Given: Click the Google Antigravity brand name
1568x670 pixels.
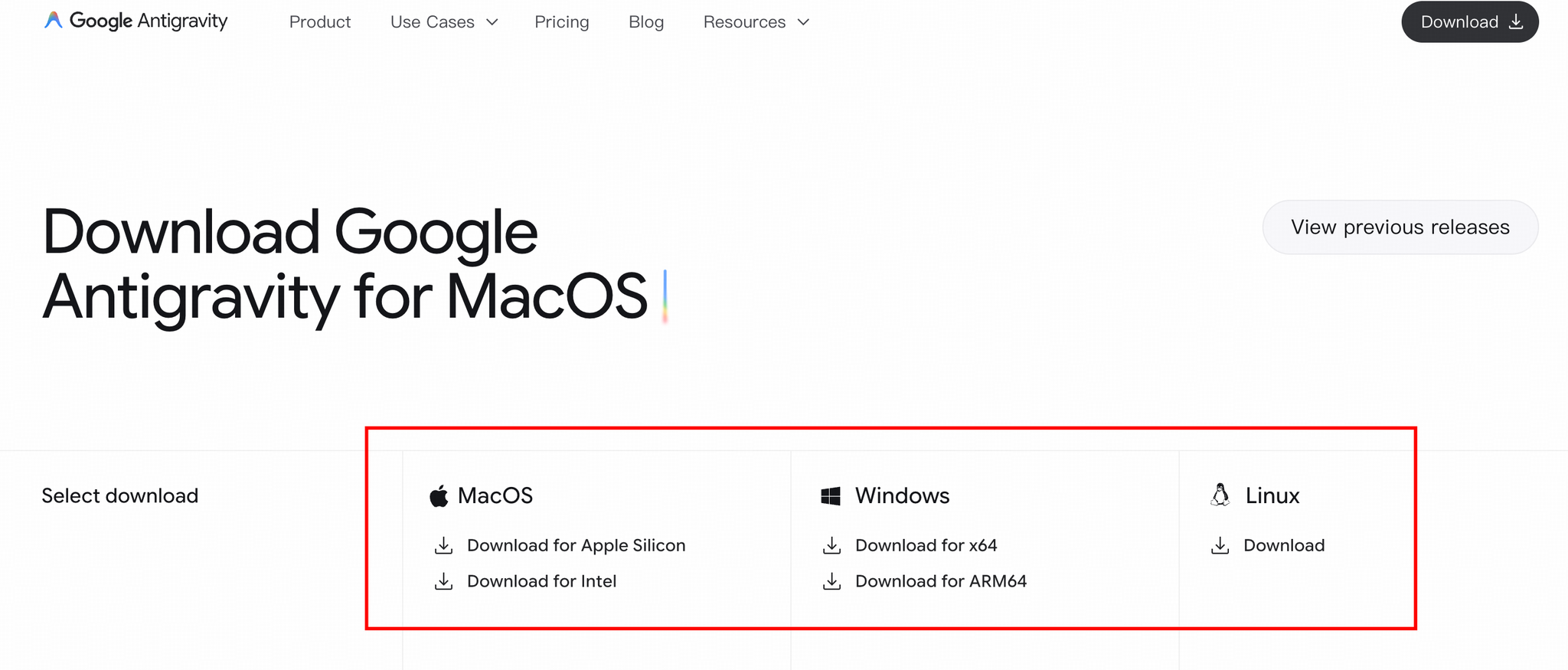Looking at the screenshot, I should [149, 21].
